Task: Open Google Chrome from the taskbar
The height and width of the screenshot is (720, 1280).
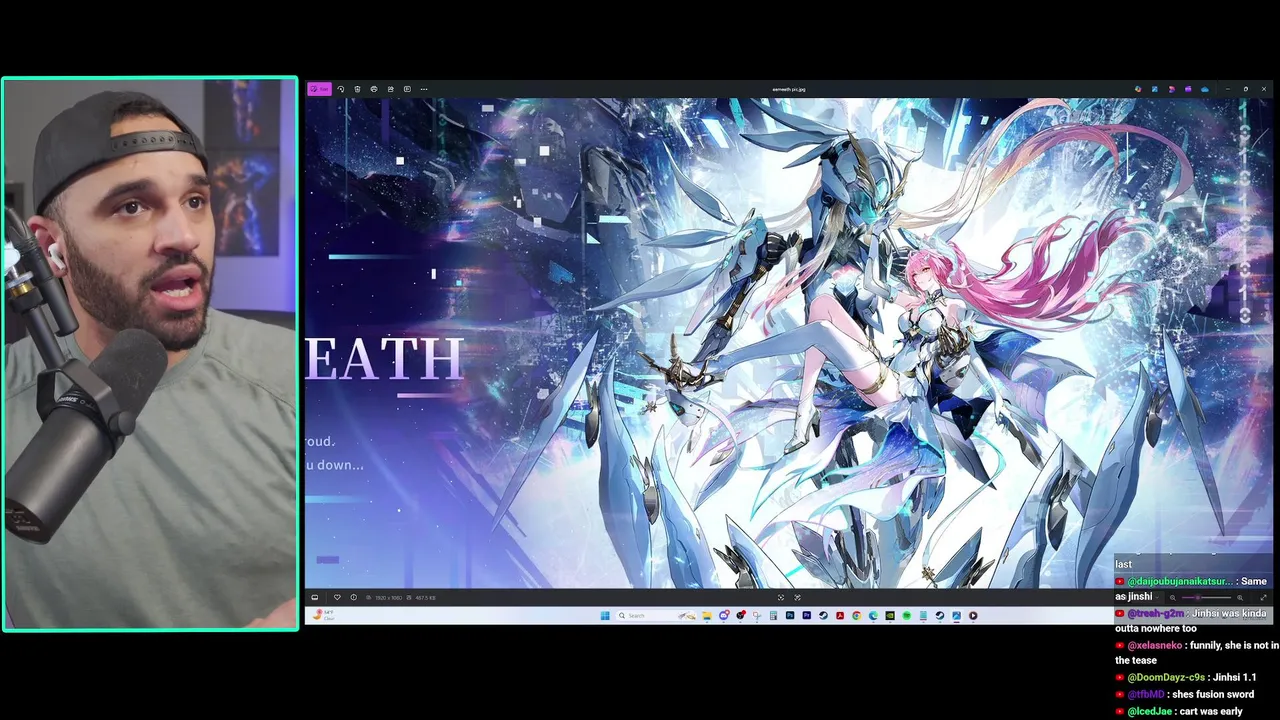Action: (857, 616)
